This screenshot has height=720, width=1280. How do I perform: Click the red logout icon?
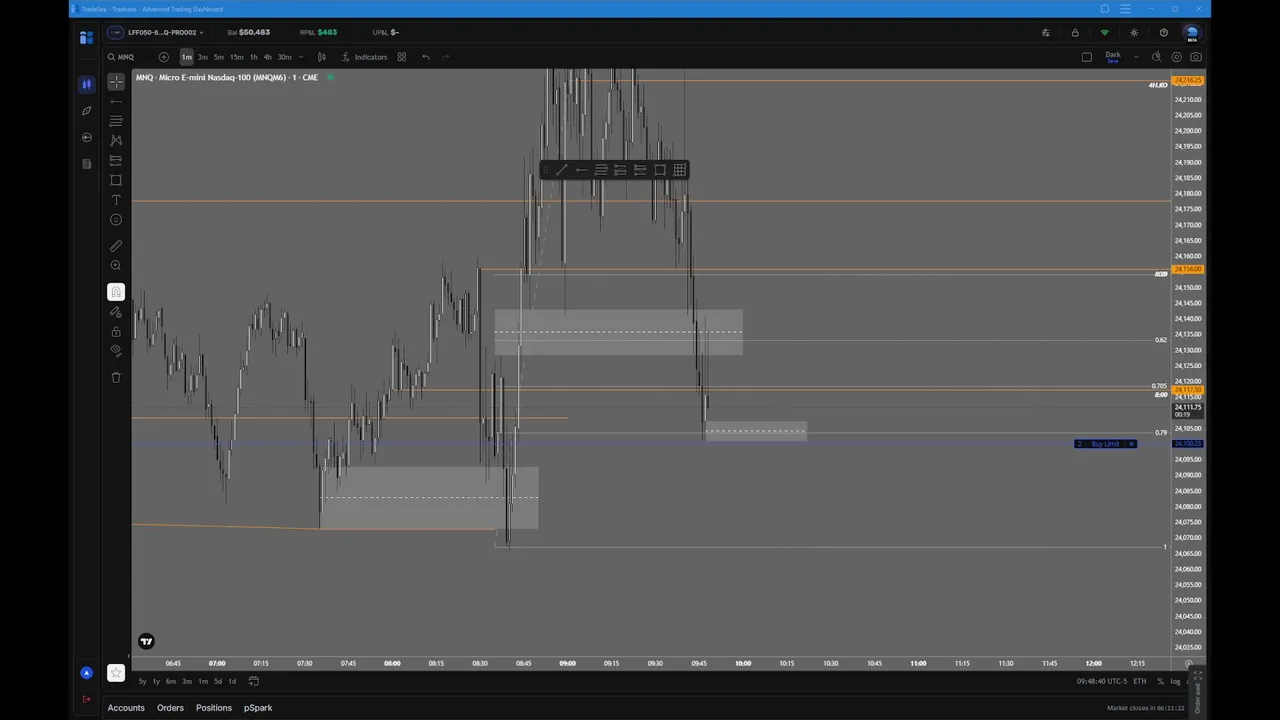click(x=86, y=699)
